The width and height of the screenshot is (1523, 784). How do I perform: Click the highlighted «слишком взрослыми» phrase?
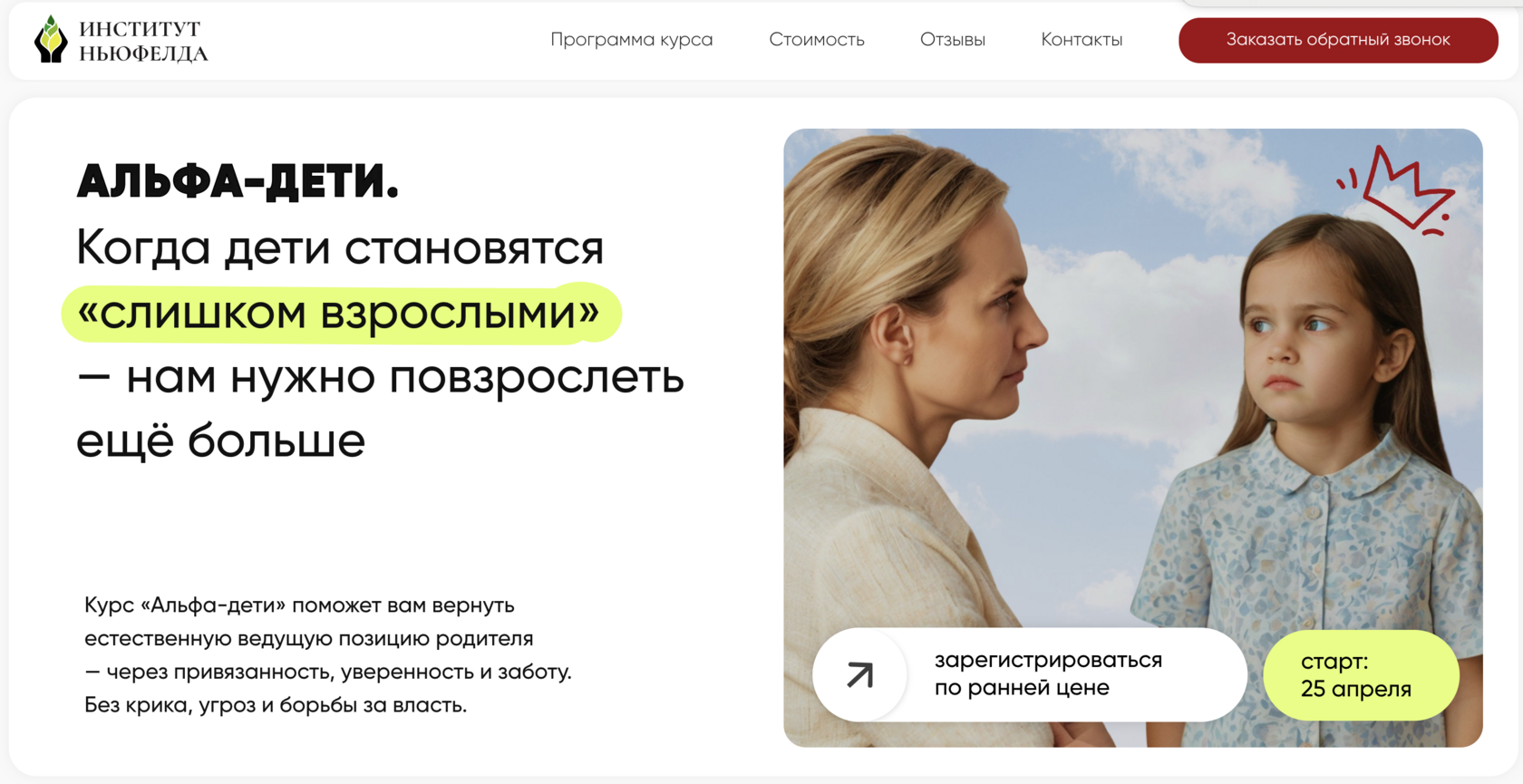point(341,314)
